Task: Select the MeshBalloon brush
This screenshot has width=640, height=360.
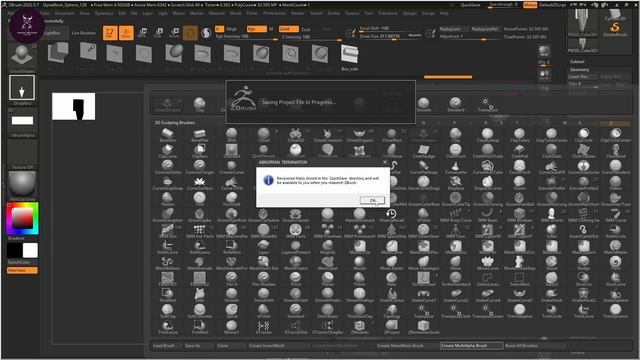Action: coord(167,263)
